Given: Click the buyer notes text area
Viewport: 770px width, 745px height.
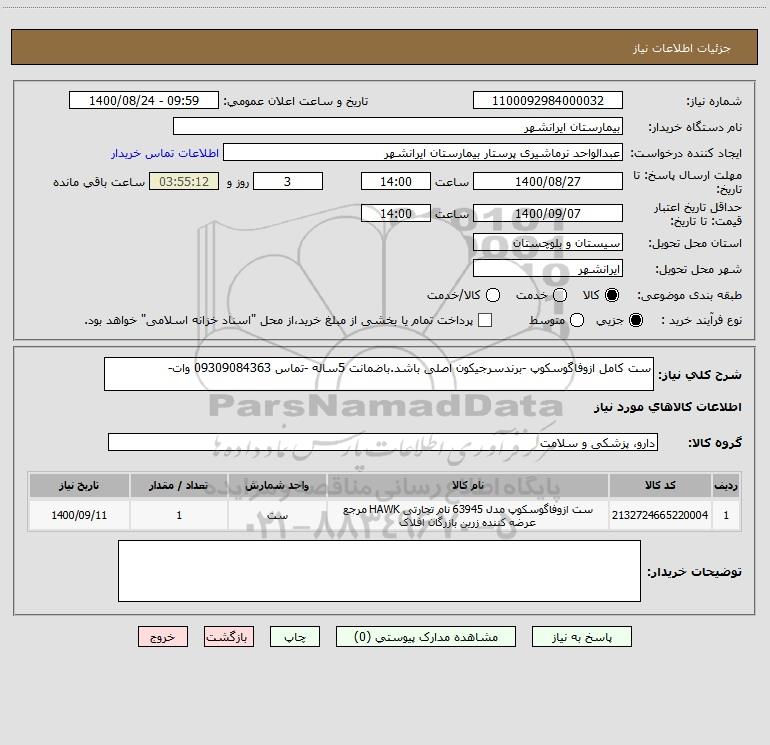Looking at the screenshot, I should (379, 571).
